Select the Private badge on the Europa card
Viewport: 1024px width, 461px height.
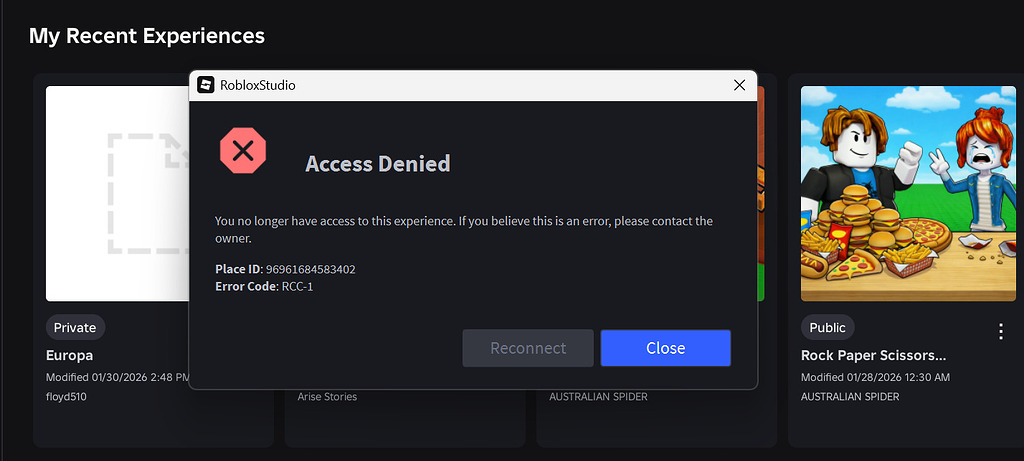tap(75, 327)
